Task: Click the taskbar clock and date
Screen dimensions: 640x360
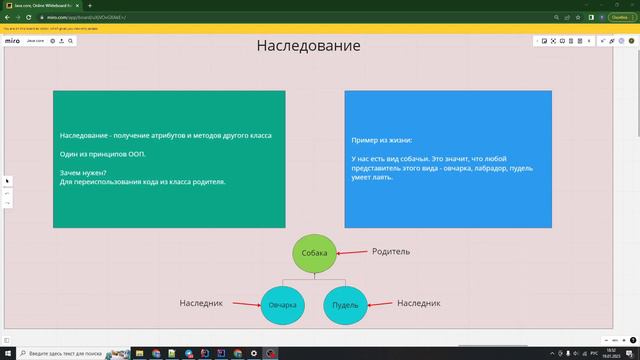Action: [611, 353]
